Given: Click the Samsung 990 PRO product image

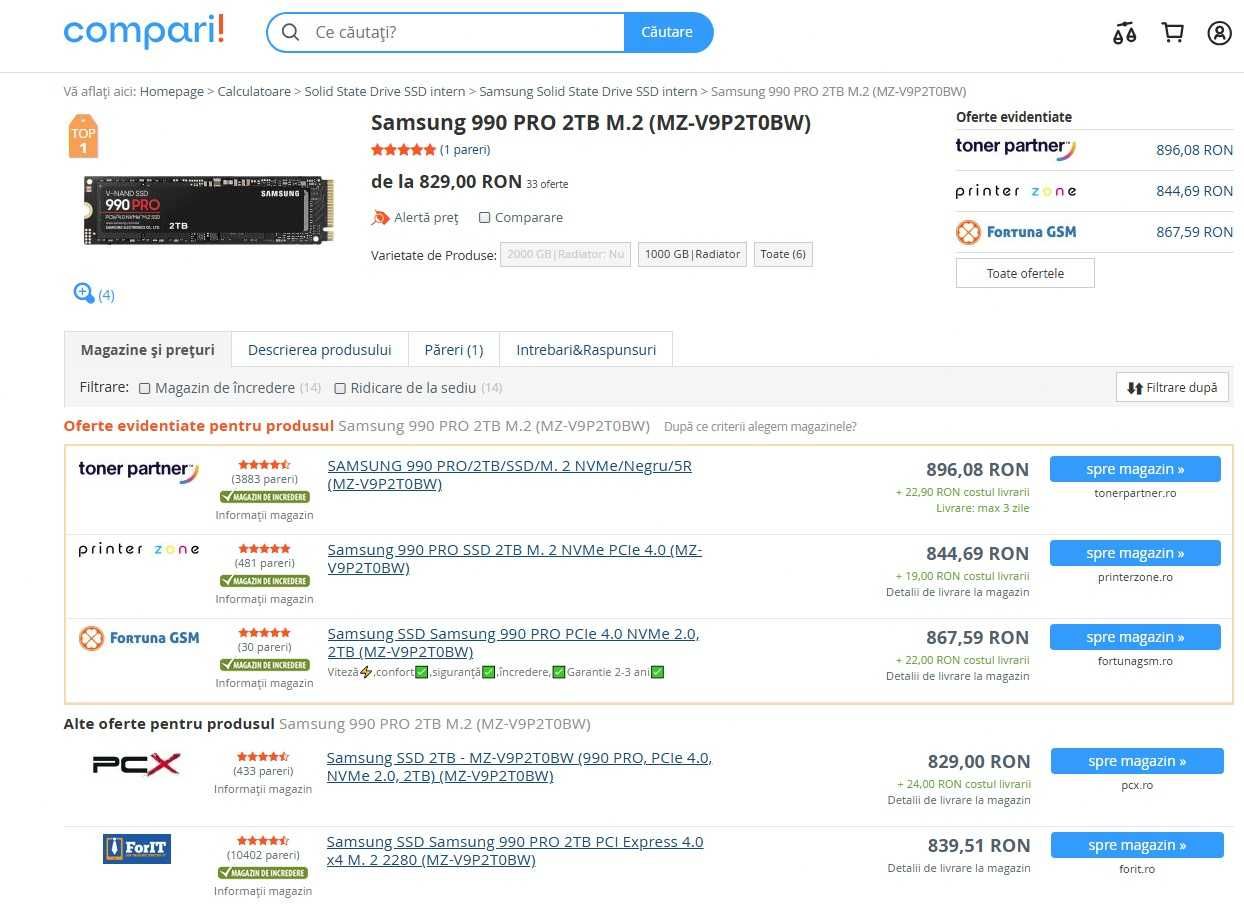Looking at the screenshot, I should point(208,211).
